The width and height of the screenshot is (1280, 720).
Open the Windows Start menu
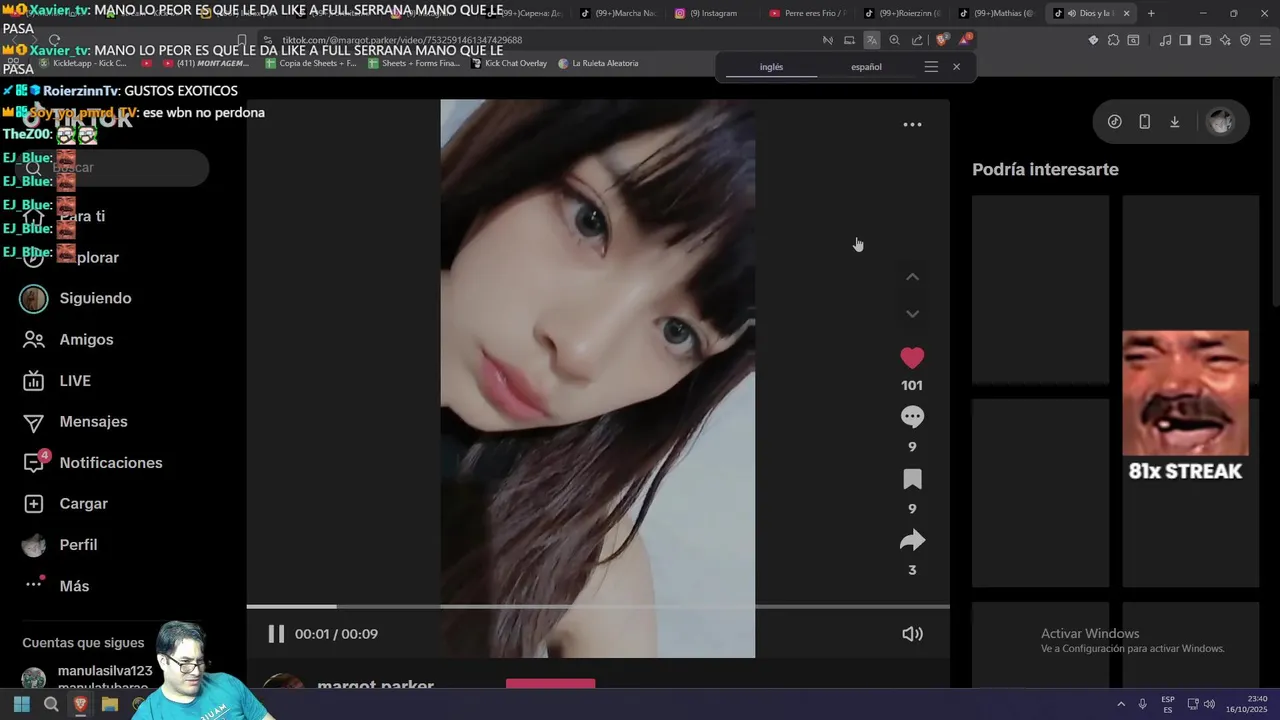coord(21,705)
